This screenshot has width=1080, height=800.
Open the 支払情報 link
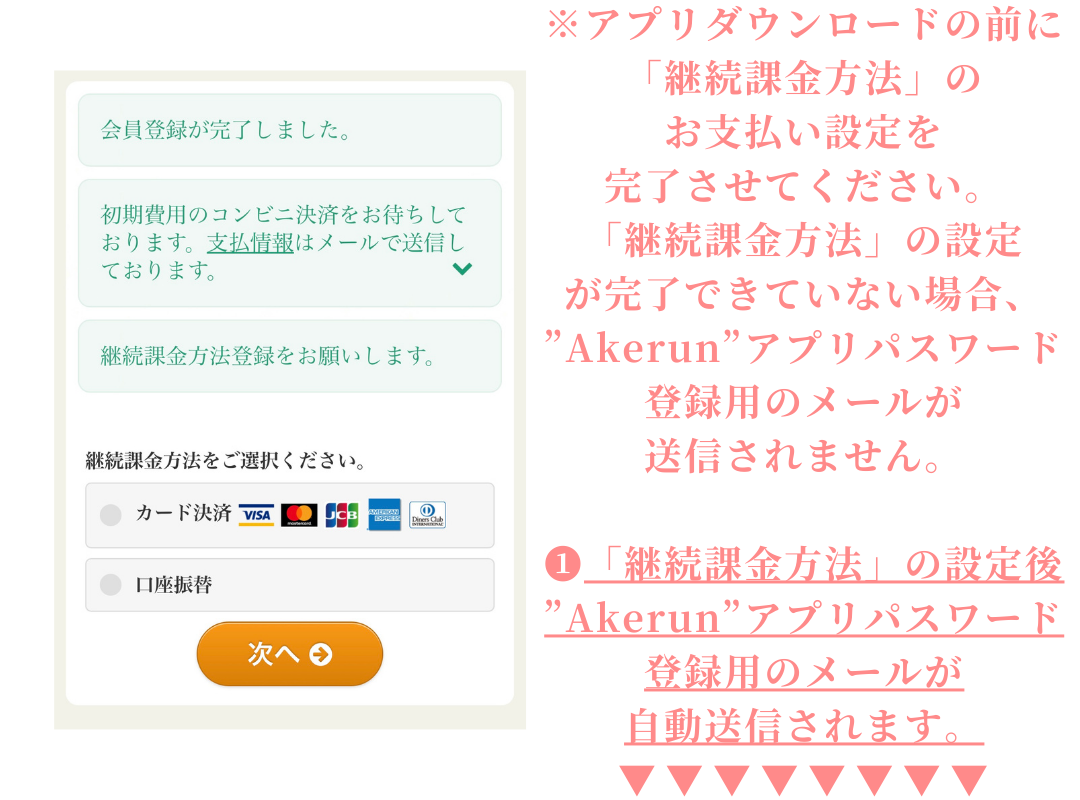(250, 243)
